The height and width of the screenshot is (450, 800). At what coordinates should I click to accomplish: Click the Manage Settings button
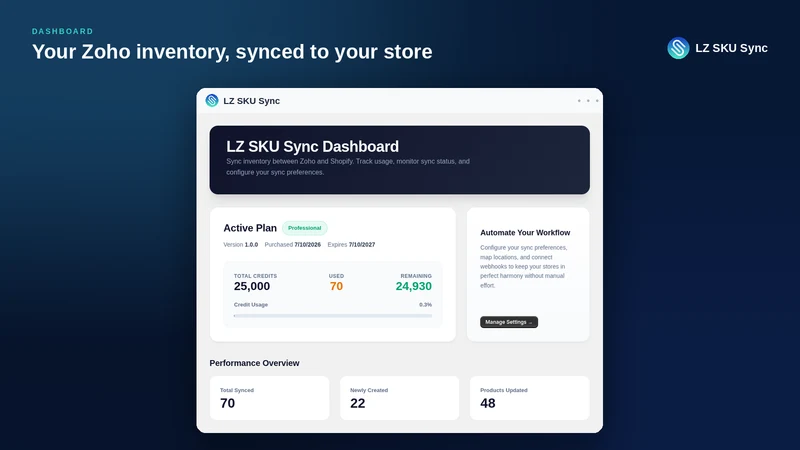click(509, 322)
